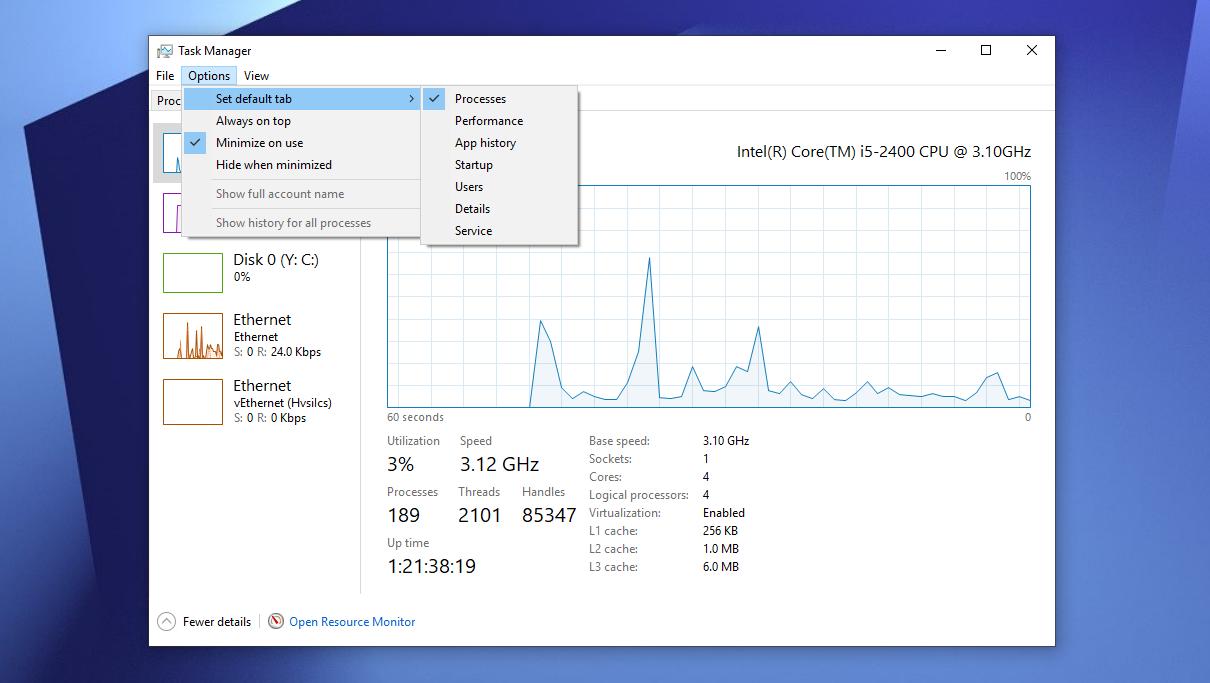1210x683 pixels.
Task: Expand the Set default tab arrow
Action: point(411,99)
